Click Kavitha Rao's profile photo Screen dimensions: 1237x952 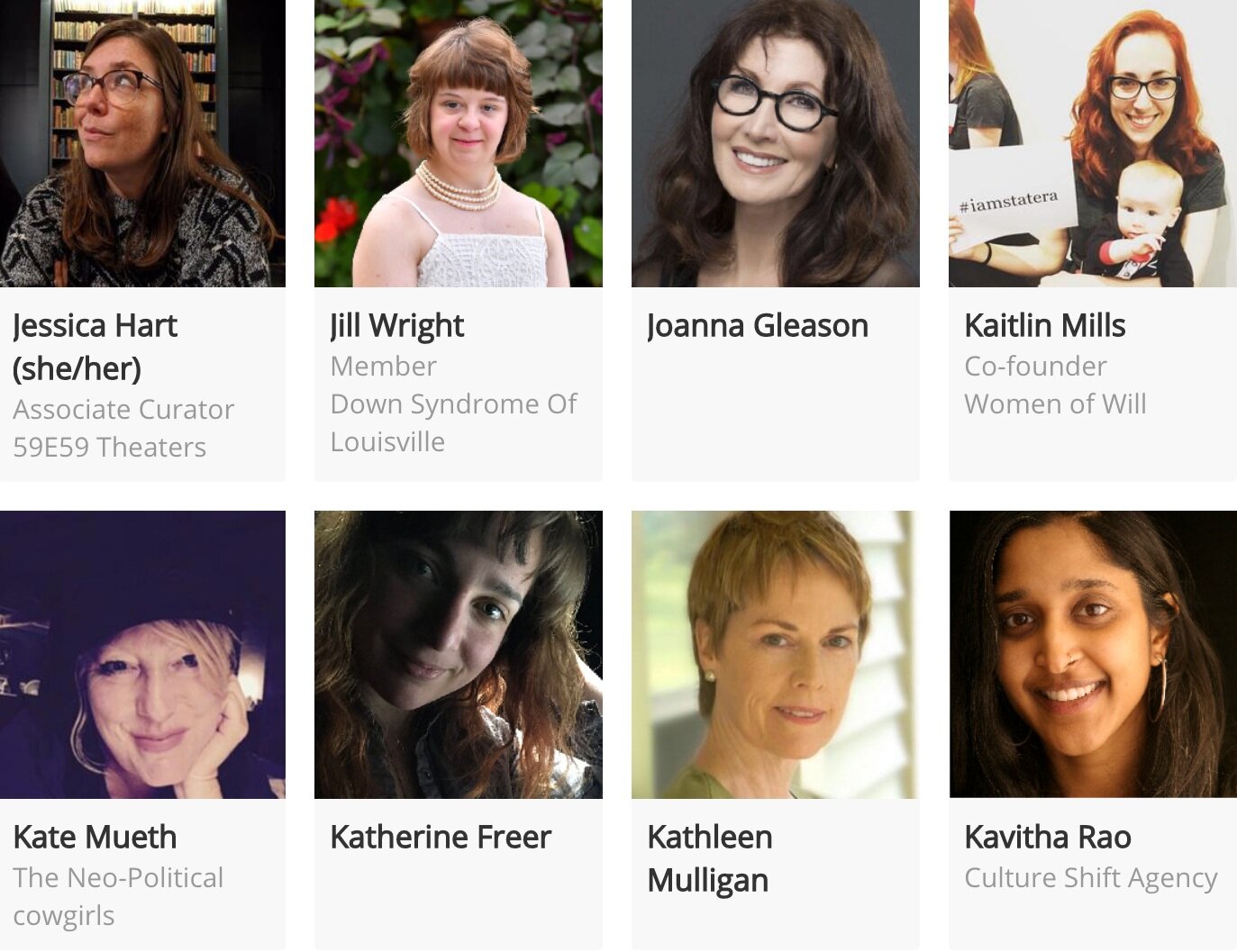1093,655
